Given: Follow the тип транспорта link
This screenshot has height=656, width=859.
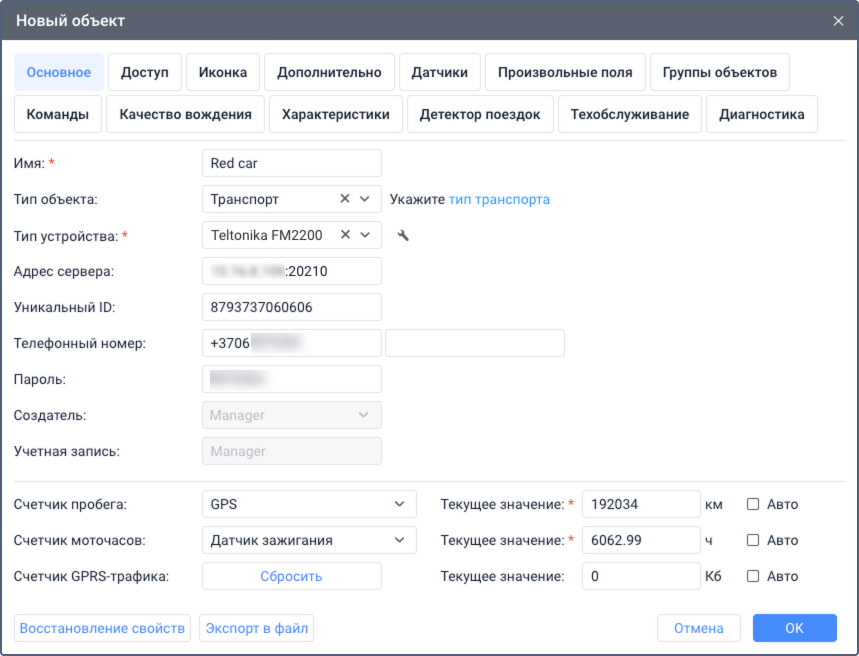Looking at the screenshot, I should coord(499,199).
